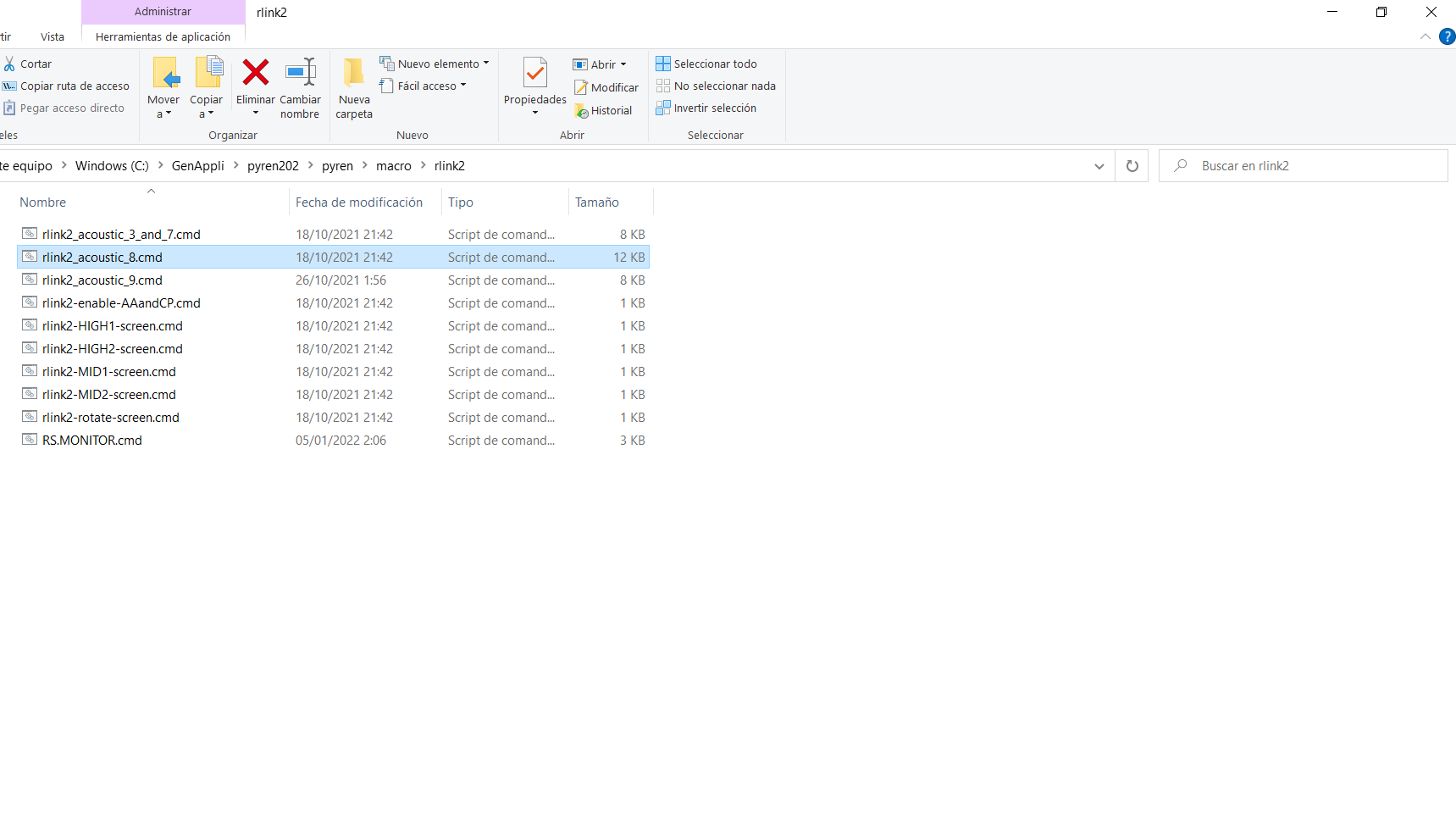Viewport: 1456px width, 832px height.
Task: Select rlink2-HIGH1-screen.cmd file
Action: [333, 325]
